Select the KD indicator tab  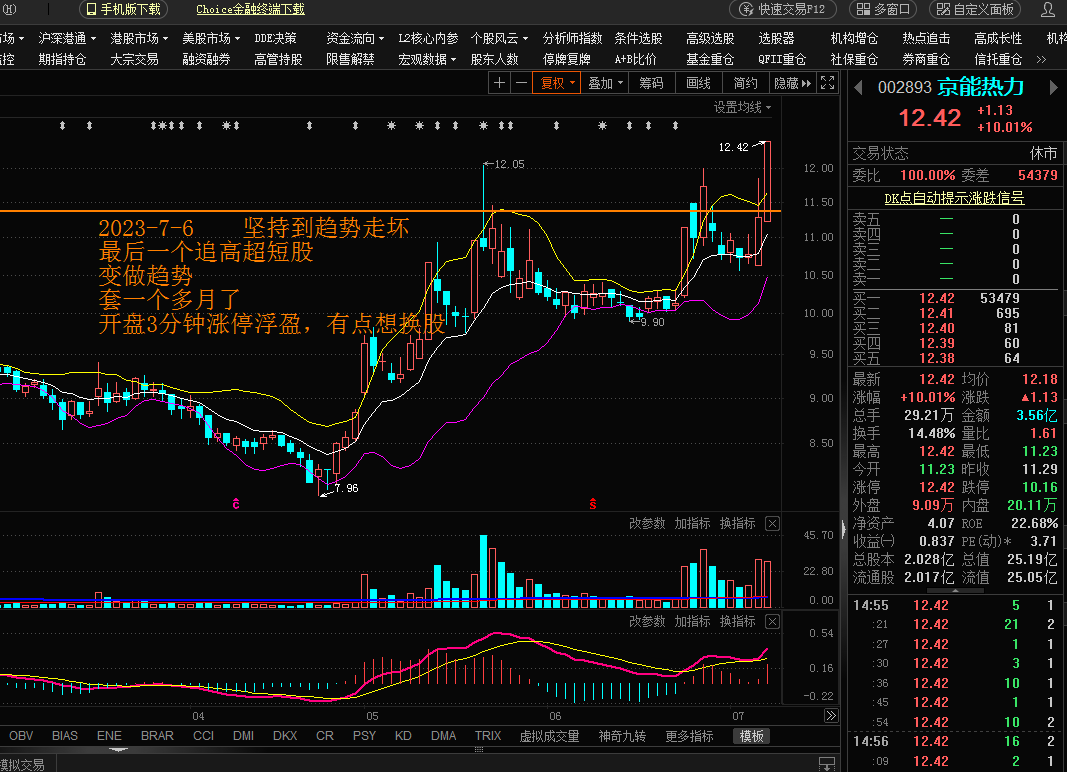click(x=403, y=736)
